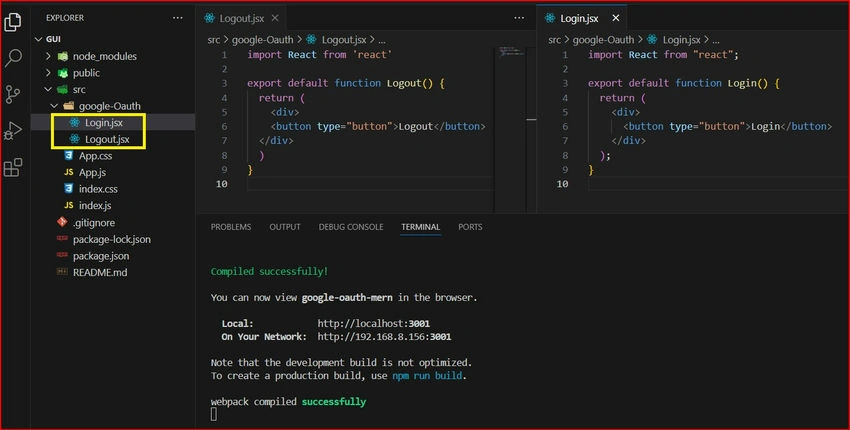Click line number 6 in Logout.jsx editor
850x430 pixels.
[x=224, y=126]
